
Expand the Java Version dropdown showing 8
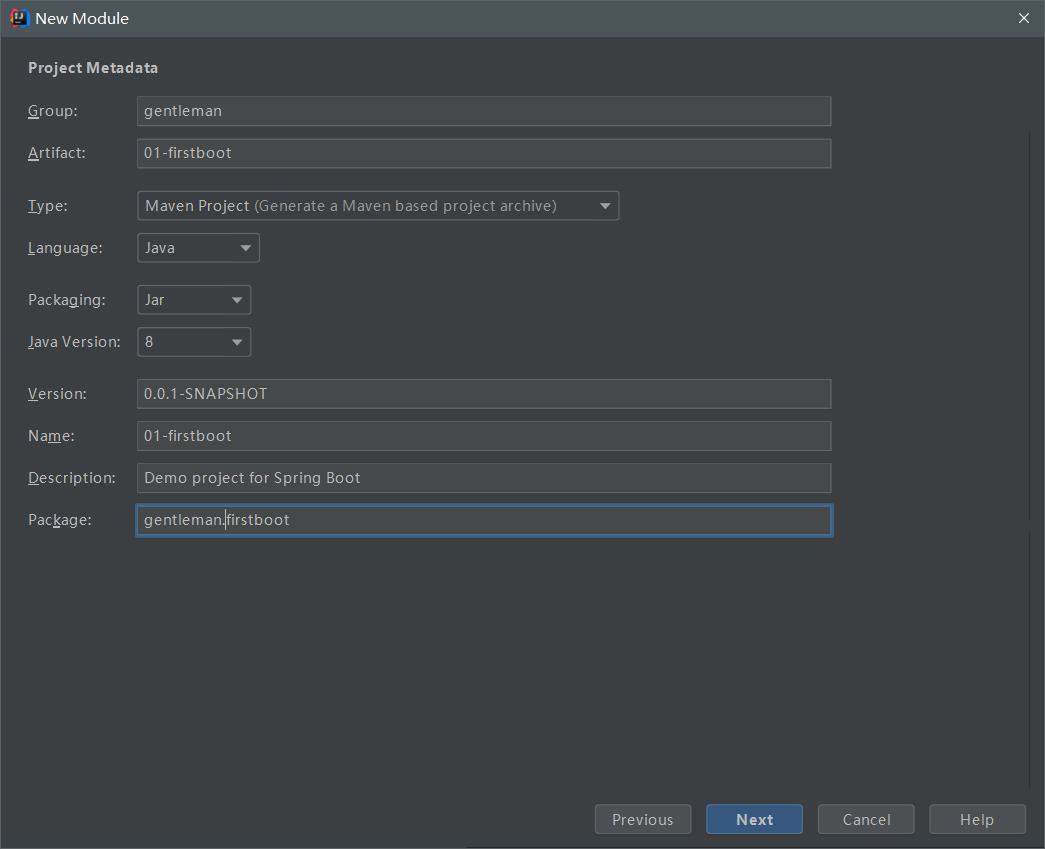point(193,342)
